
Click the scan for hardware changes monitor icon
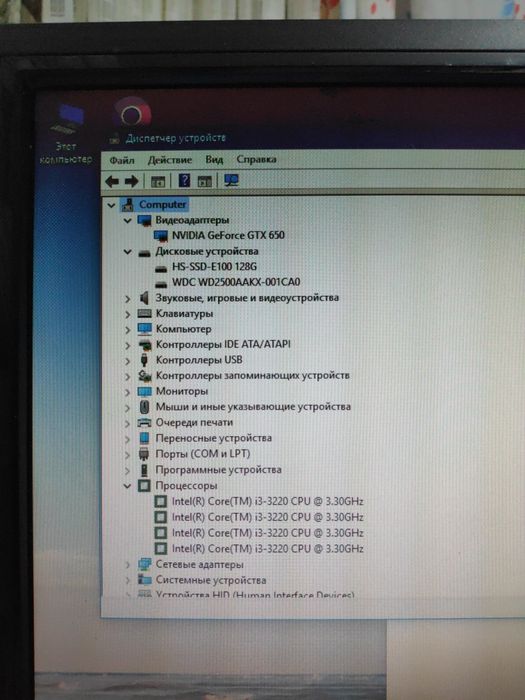[231, 180]
